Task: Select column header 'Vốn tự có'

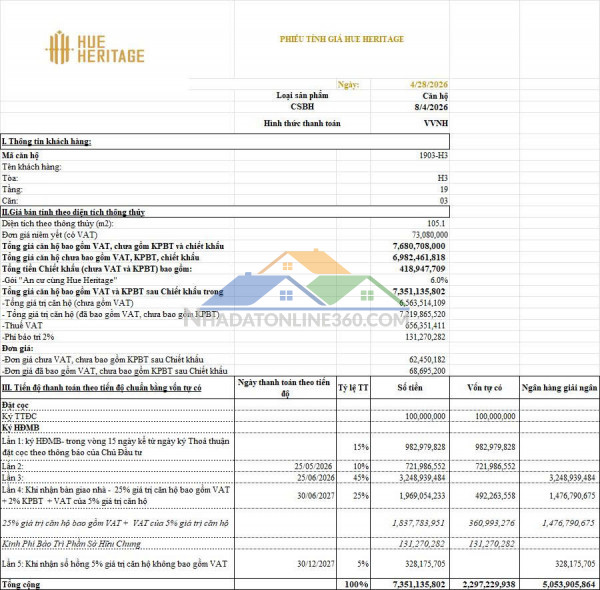Action: [484, 388]
